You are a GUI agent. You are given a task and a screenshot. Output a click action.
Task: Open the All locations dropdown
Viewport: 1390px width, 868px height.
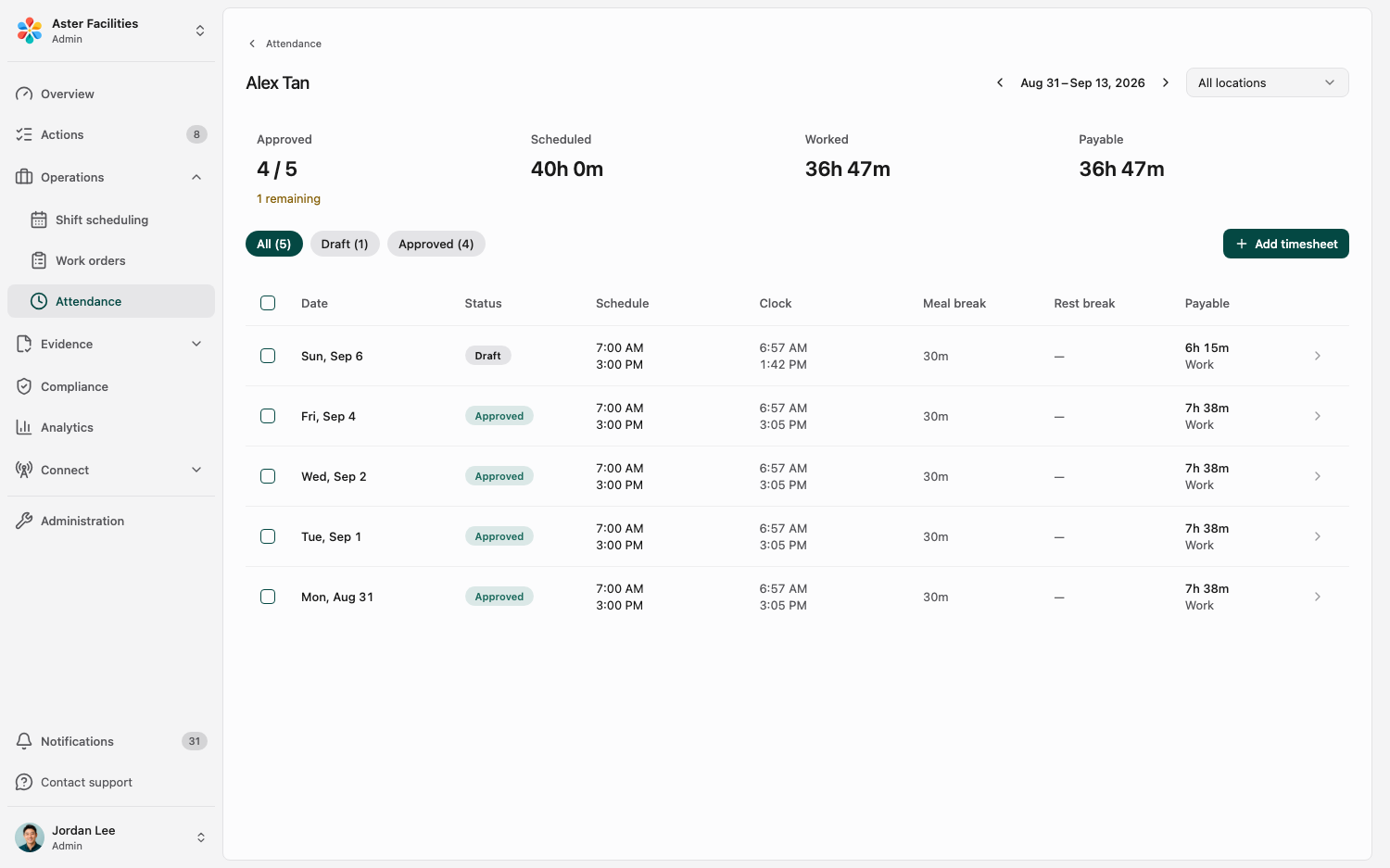(x=1267, y=82)
